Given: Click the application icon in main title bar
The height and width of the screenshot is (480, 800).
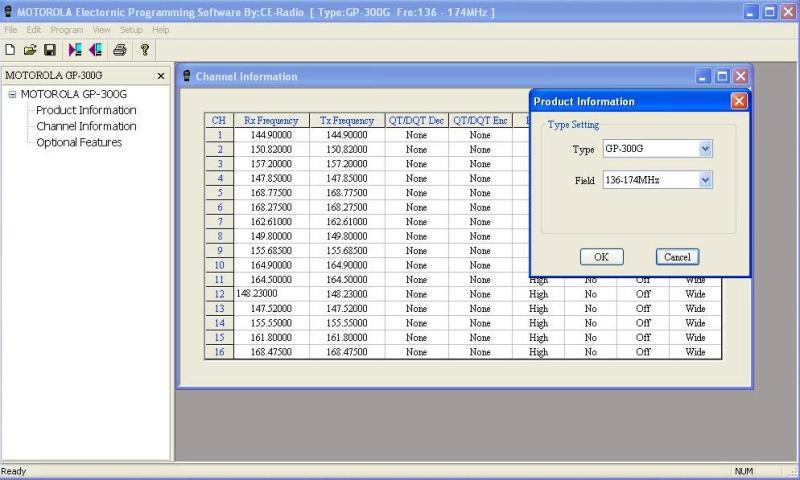Looking at the screenshot, I should coord(8,12).
